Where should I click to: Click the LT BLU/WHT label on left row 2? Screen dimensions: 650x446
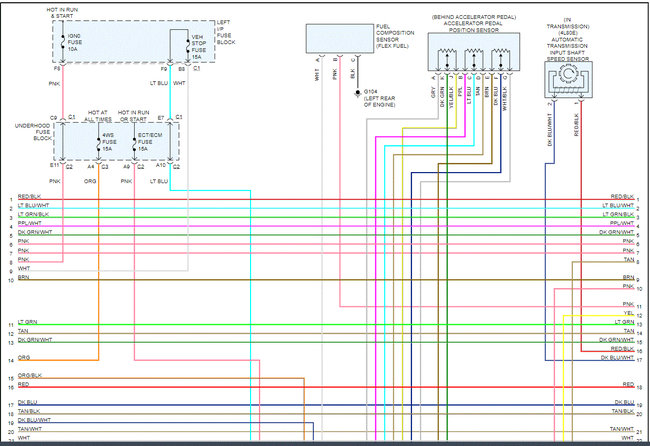(x=34, y=206)
